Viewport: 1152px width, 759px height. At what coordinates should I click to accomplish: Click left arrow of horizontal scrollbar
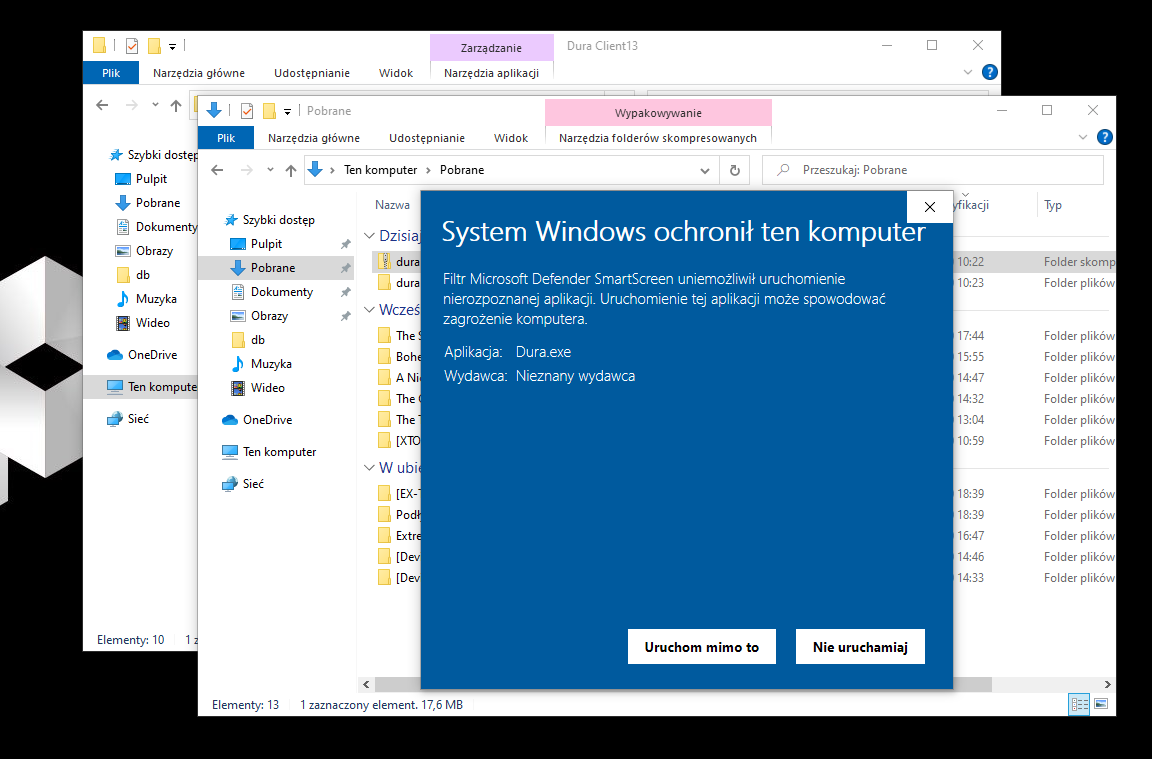366,685
